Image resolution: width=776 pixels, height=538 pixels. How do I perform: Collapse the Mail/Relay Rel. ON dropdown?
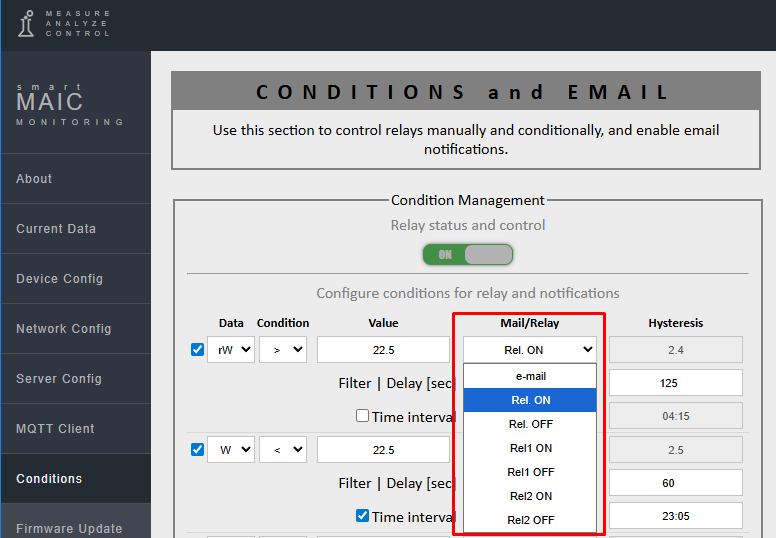coord(530,350)
